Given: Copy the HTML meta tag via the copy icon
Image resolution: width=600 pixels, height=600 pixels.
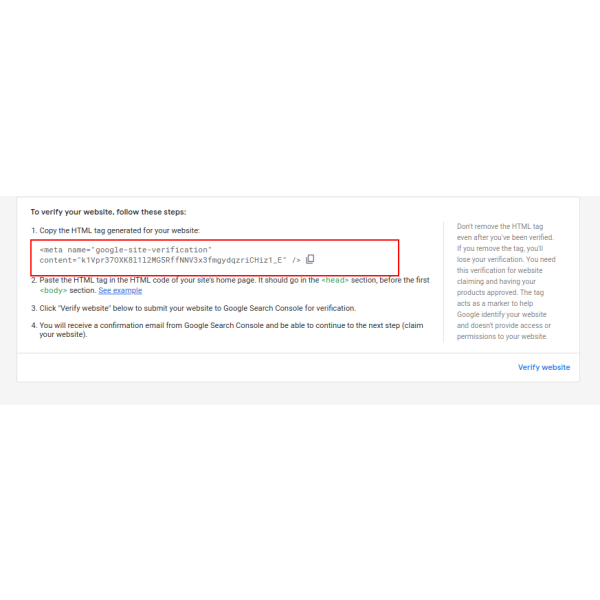Looking at the screenshot, I should 310,259.
